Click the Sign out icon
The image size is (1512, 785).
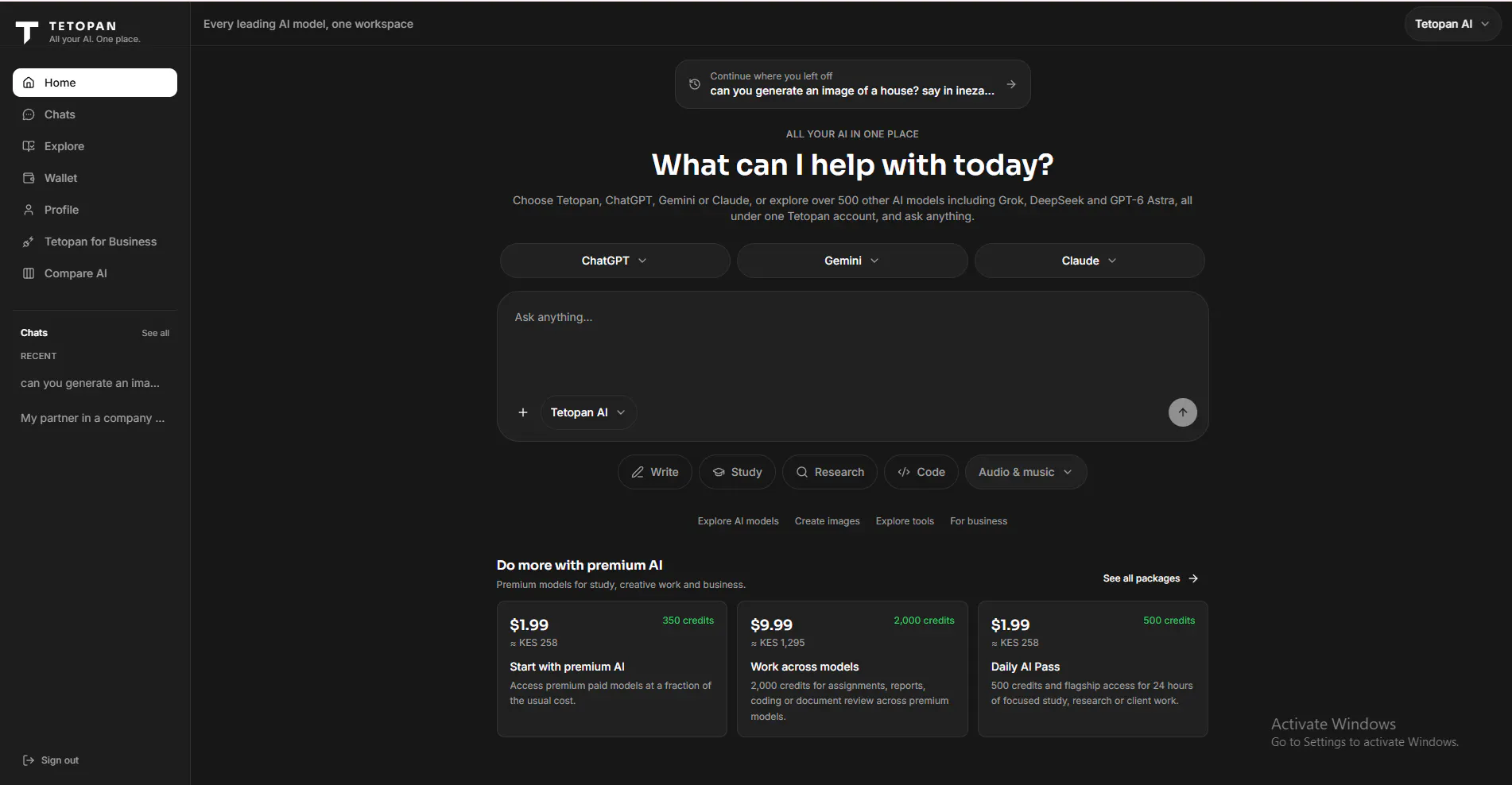point(29,760)
